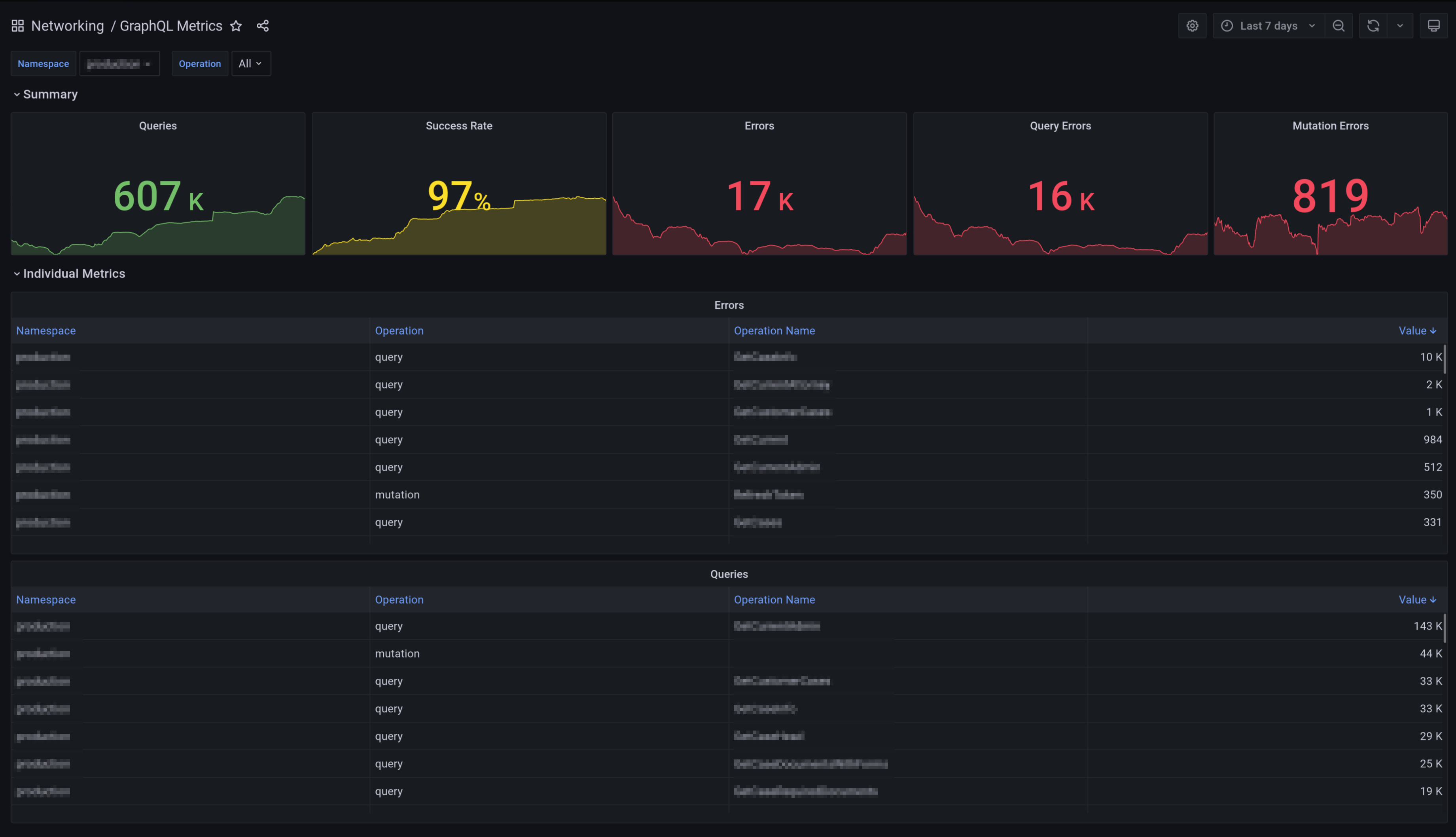Open the Success Rate panel title
The image size is (1456, 837).
458,126
